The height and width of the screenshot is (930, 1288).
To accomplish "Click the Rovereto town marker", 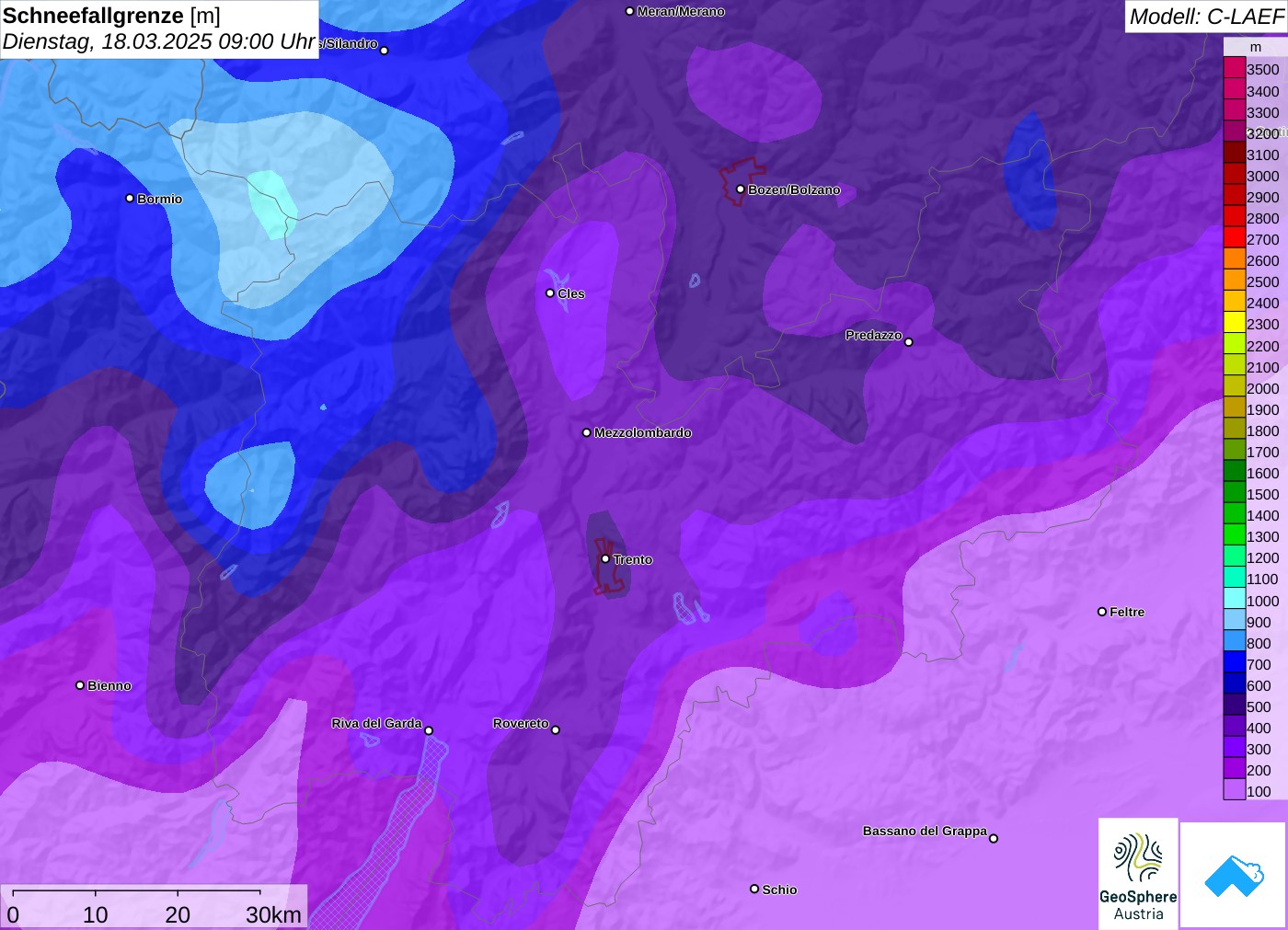I will 556,729.
